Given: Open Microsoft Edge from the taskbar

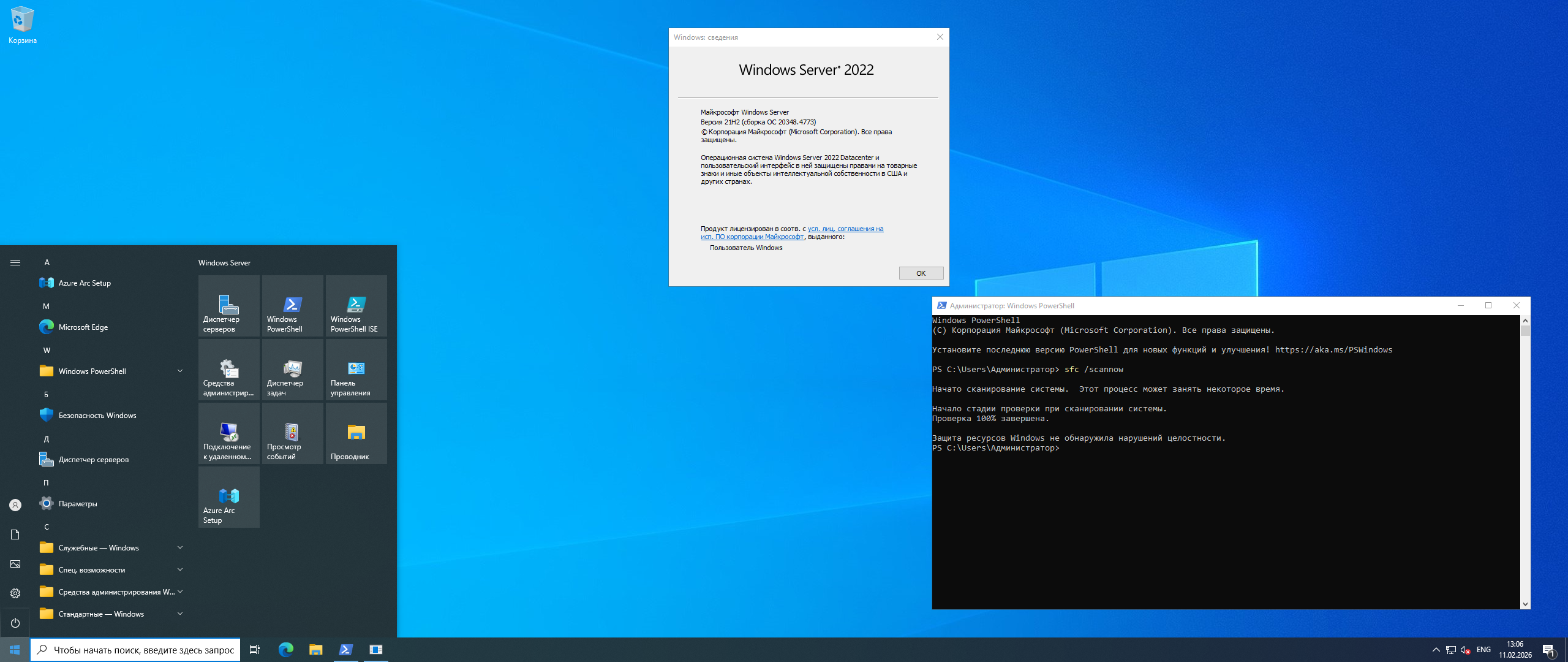Looking at the screenshot, I should (x=285, y=650).
